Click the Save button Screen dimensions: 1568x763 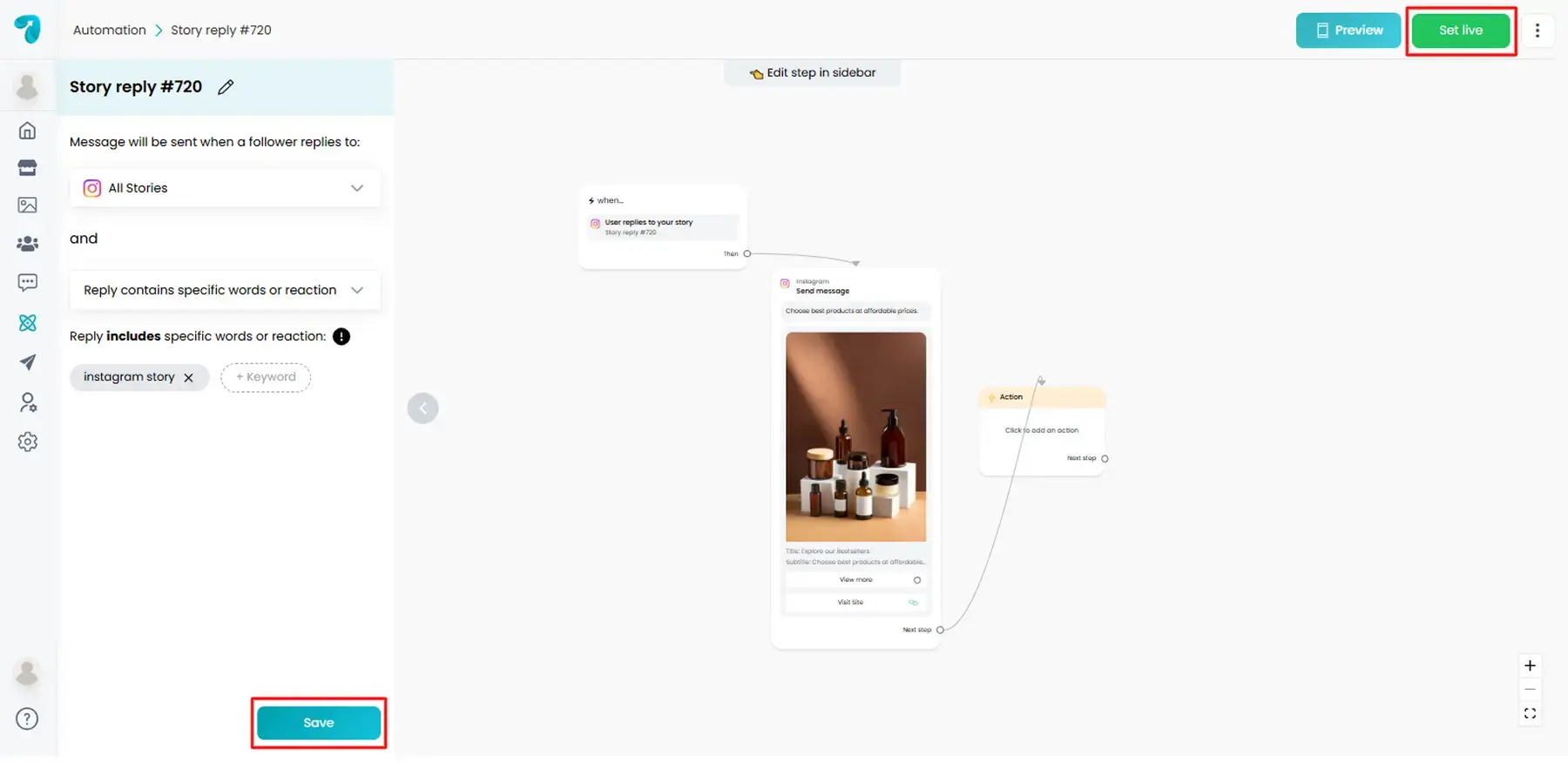point(319,723)
